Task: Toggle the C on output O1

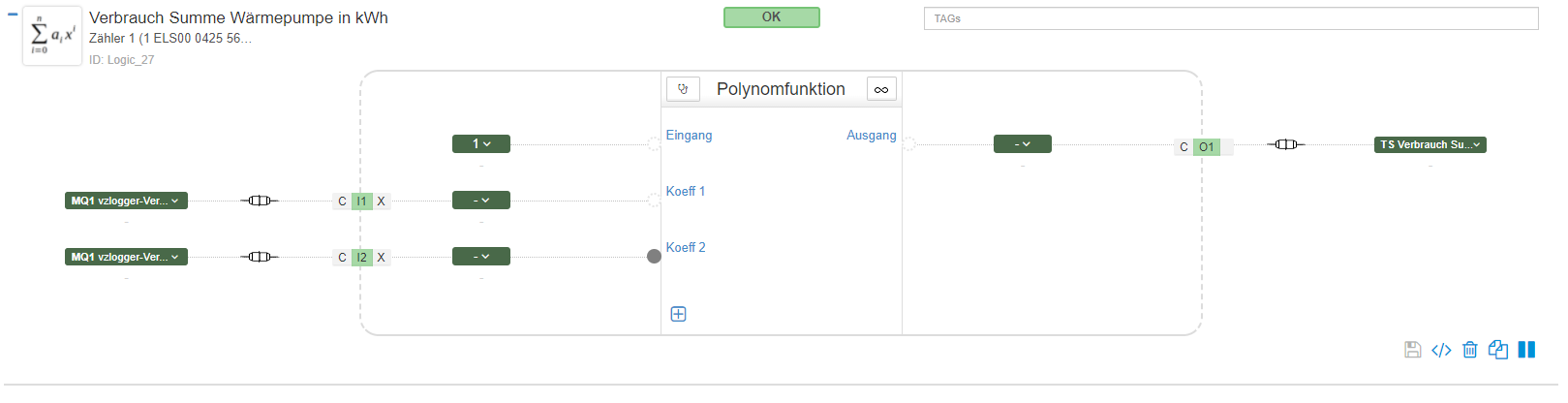Action: (x=1184, y=147)
